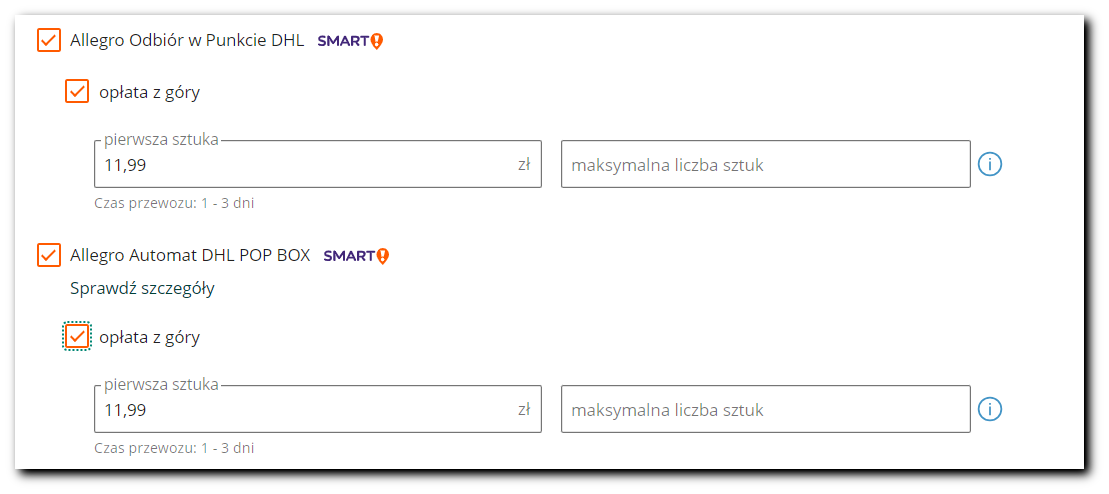Image resolution: width=1109 pixels, height=494 pixels.
Task: Toggle the focused opłata z góry checkbox for DHL POP BOX
Action: pos(77,336)
